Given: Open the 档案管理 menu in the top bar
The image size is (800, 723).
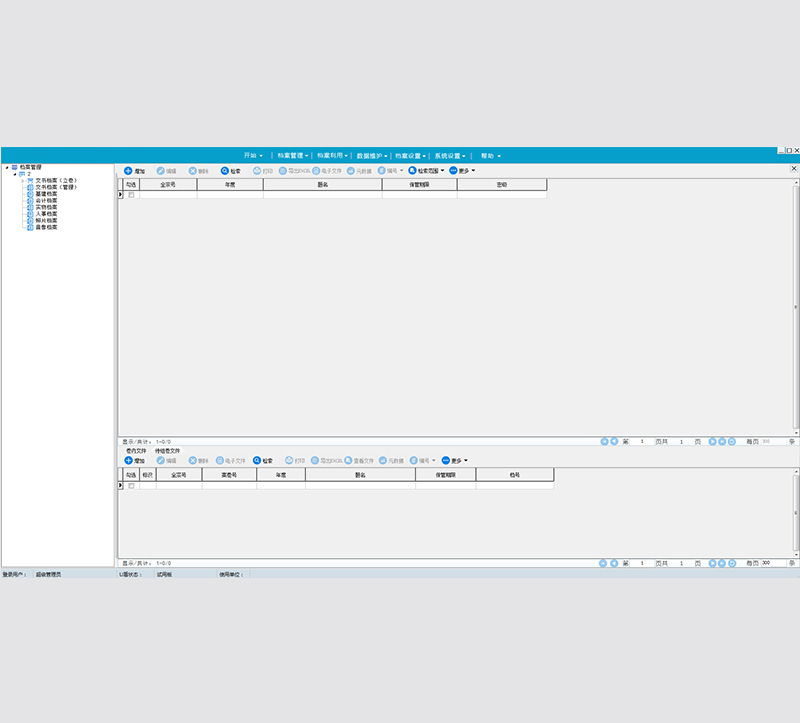Looking at the screenshot, I should (292, 156).
